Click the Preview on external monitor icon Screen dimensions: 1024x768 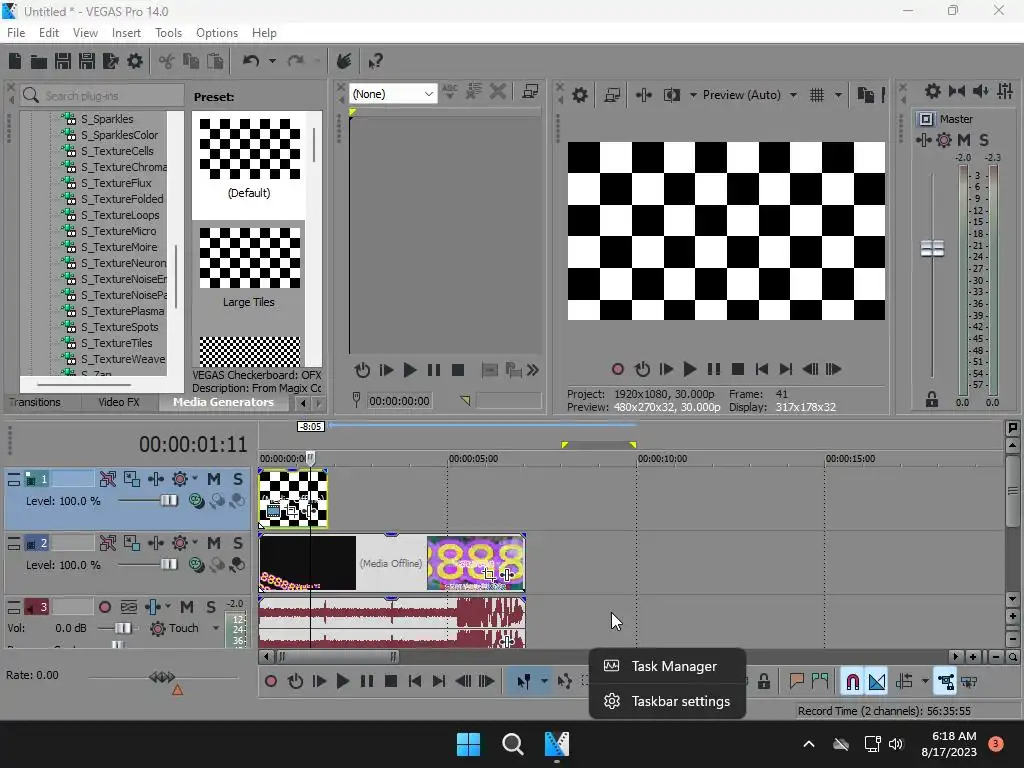[x=612, y=95]
